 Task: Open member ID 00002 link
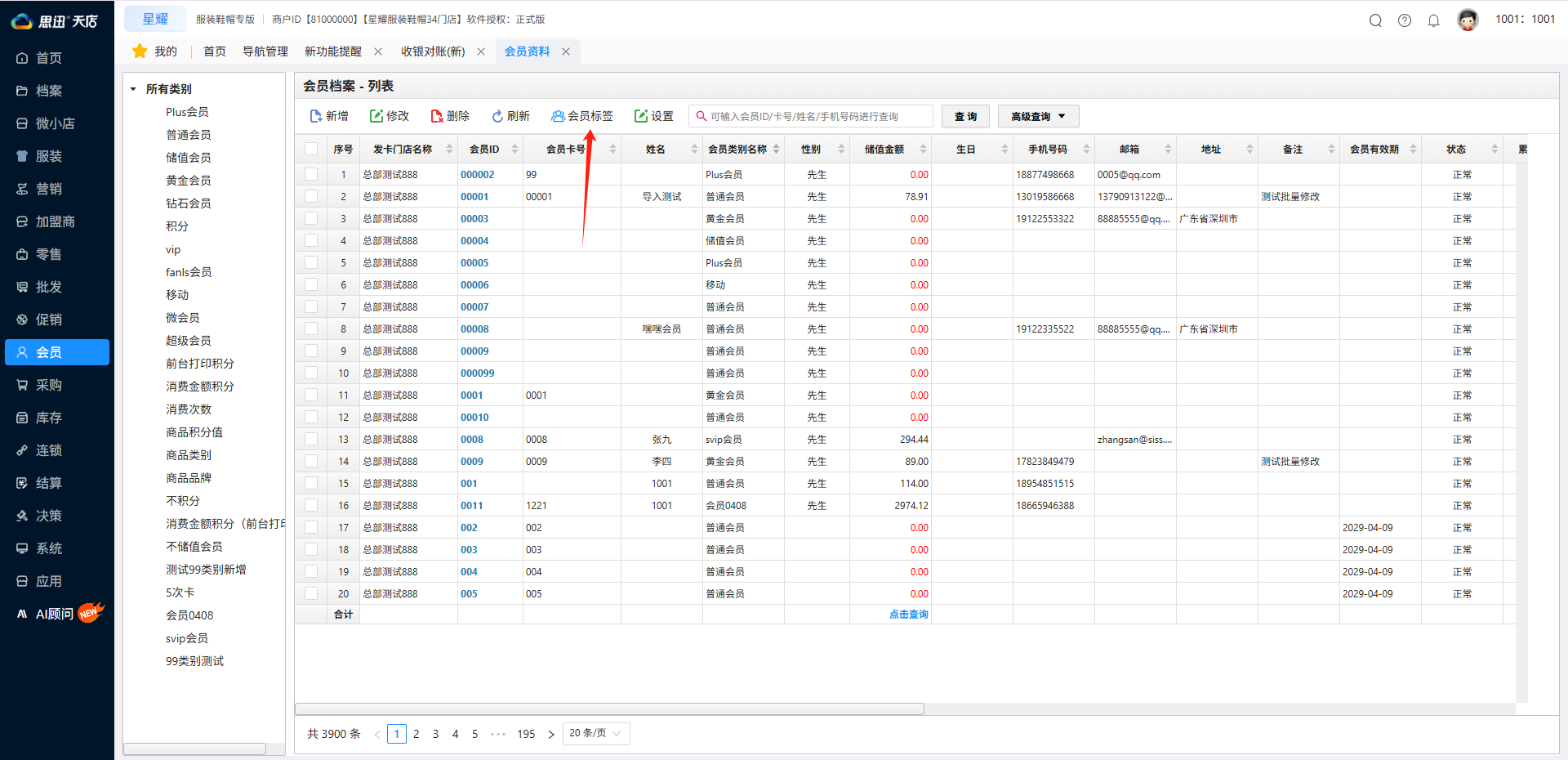click(477, 174)
